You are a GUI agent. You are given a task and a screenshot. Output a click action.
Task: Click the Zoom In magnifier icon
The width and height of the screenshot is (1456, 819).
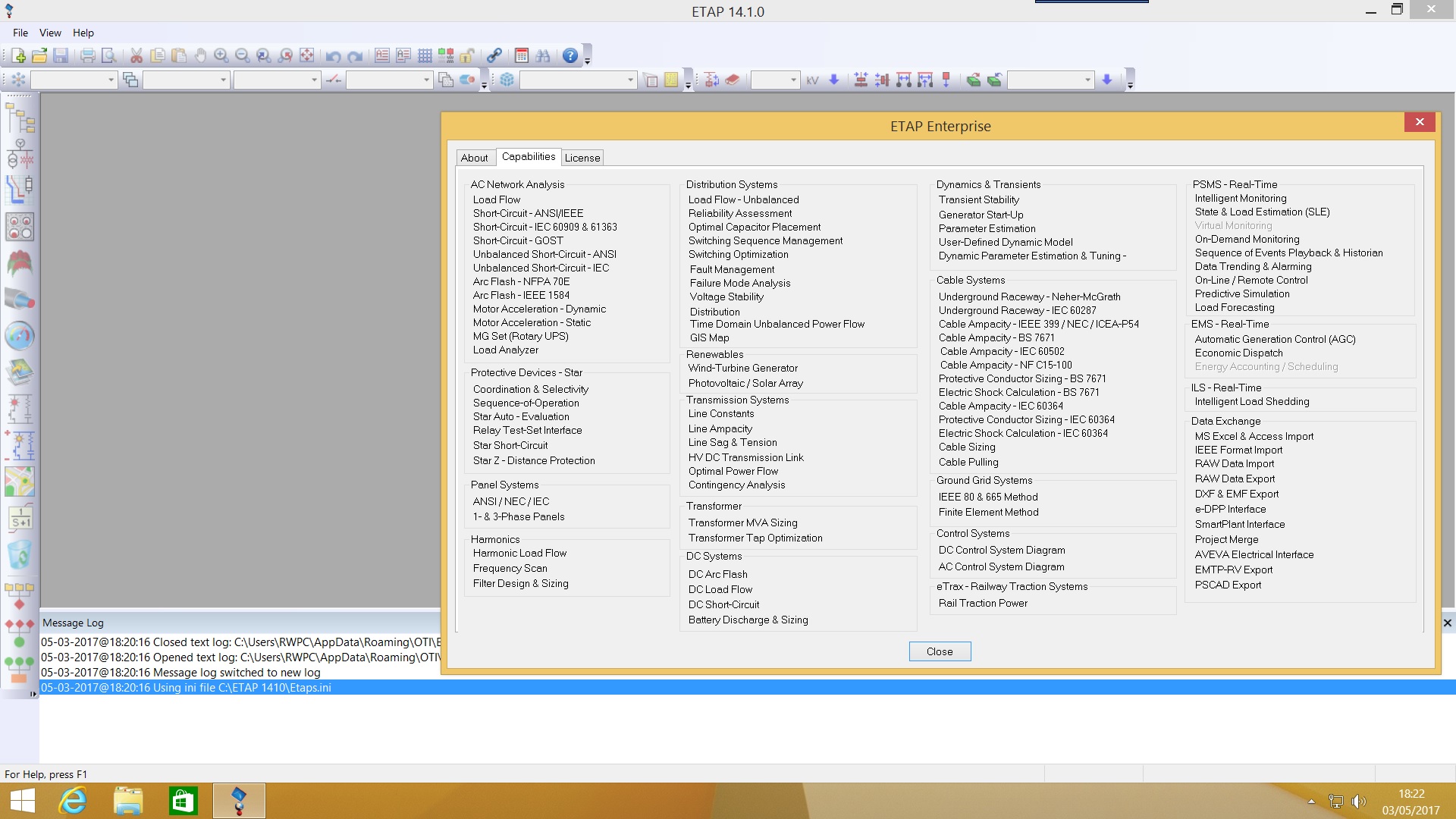221,55
